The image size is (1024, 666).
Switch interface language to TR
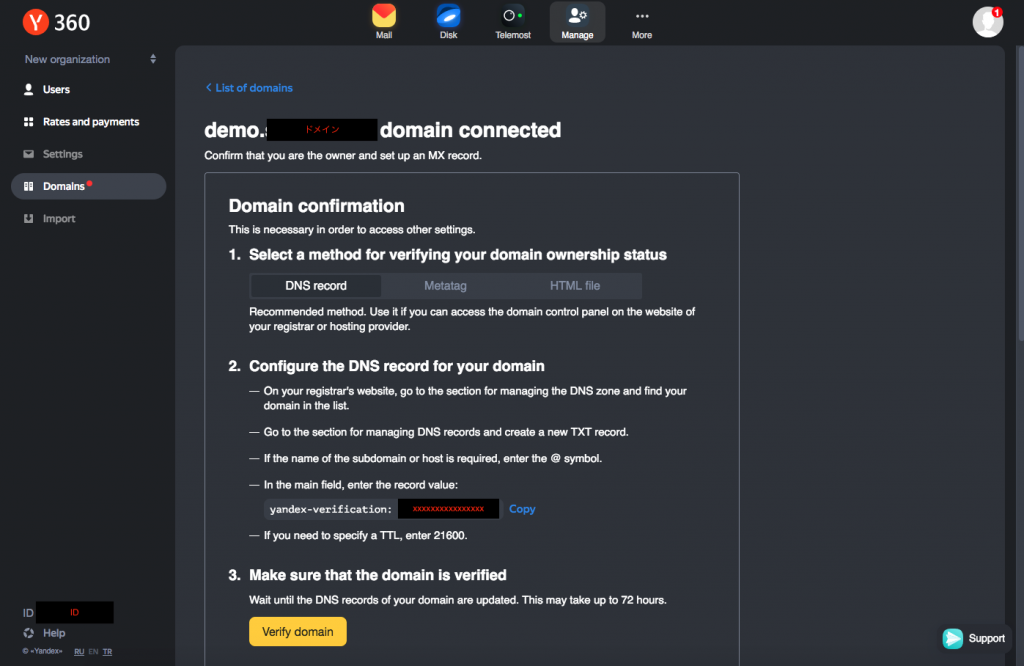click(x=107, y=652)
